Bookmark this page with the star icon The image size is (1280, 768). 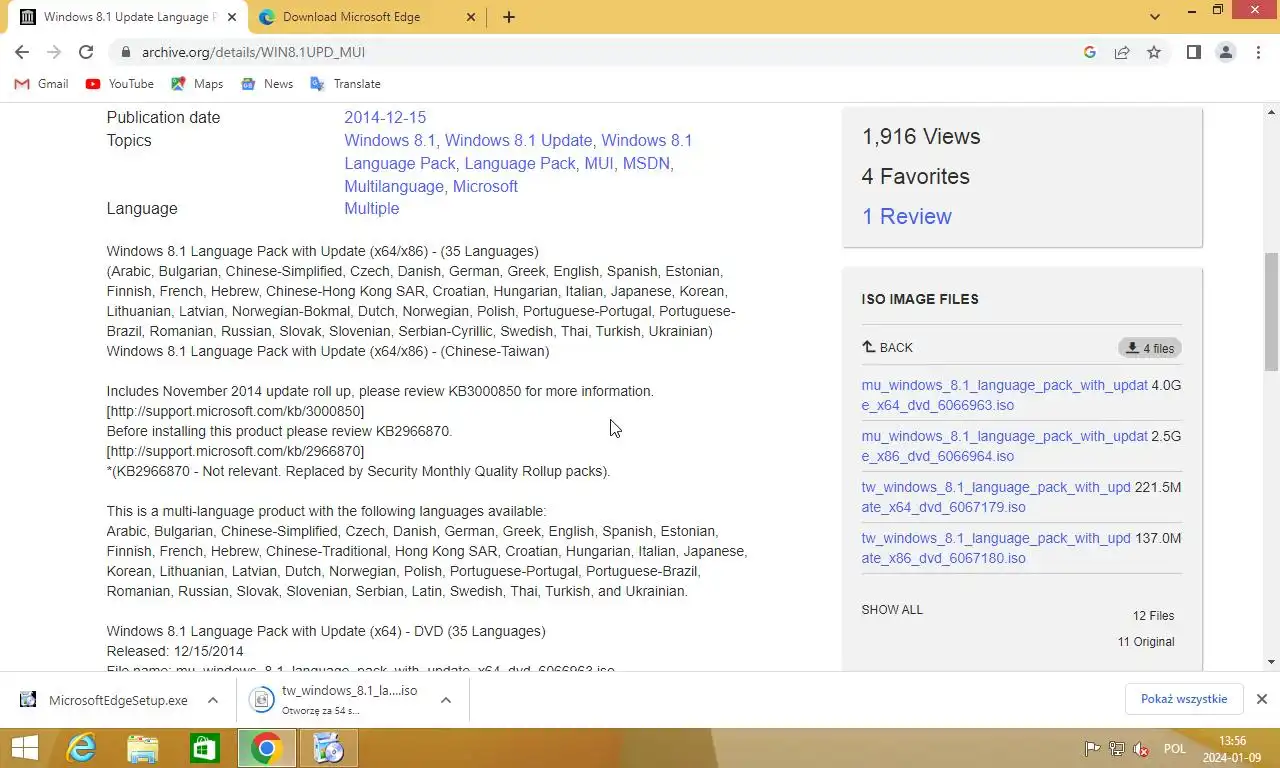tap(1154, 52)
